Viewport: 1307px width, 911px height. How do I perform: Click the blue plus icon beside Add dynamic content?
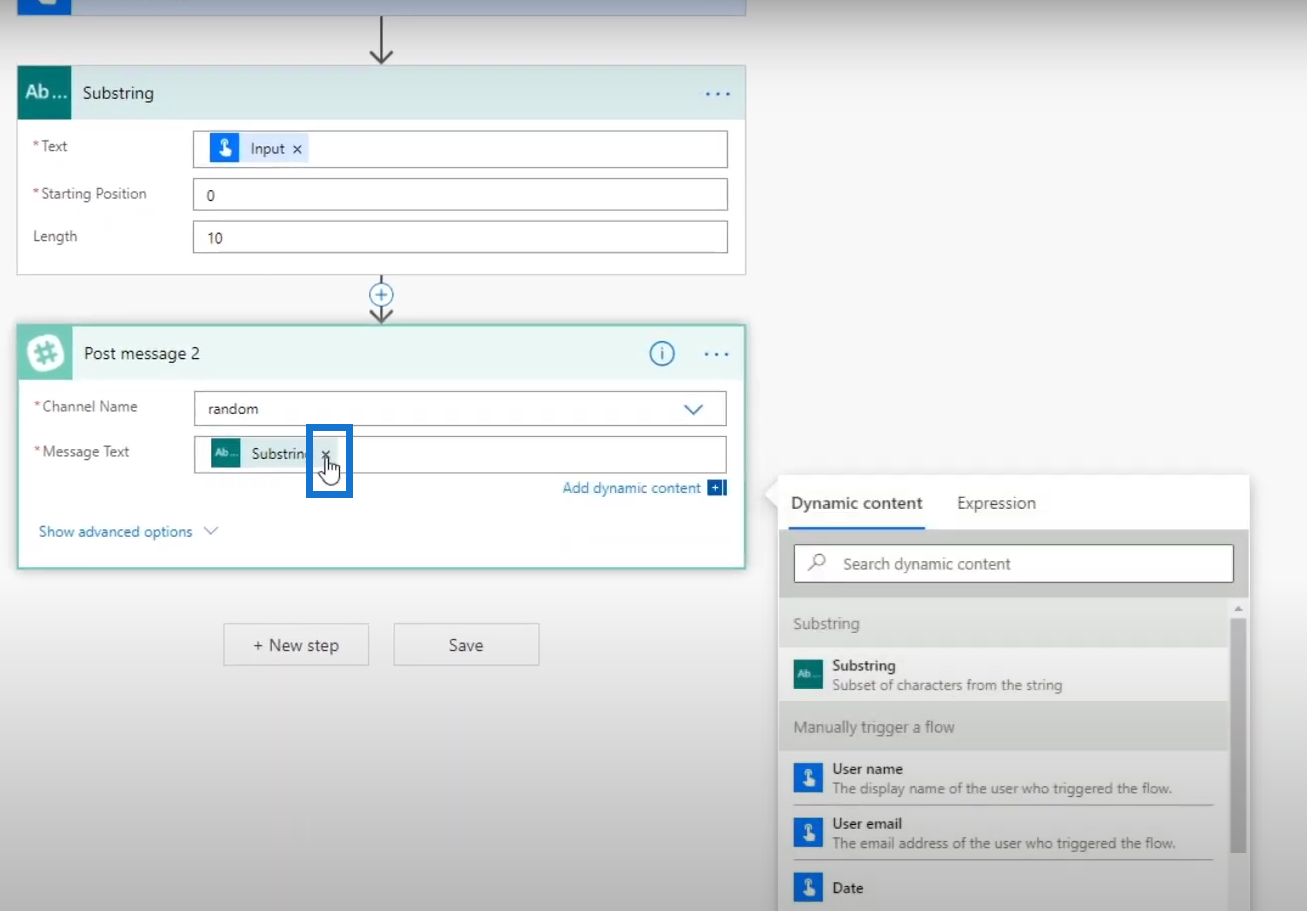coord(716,488)
